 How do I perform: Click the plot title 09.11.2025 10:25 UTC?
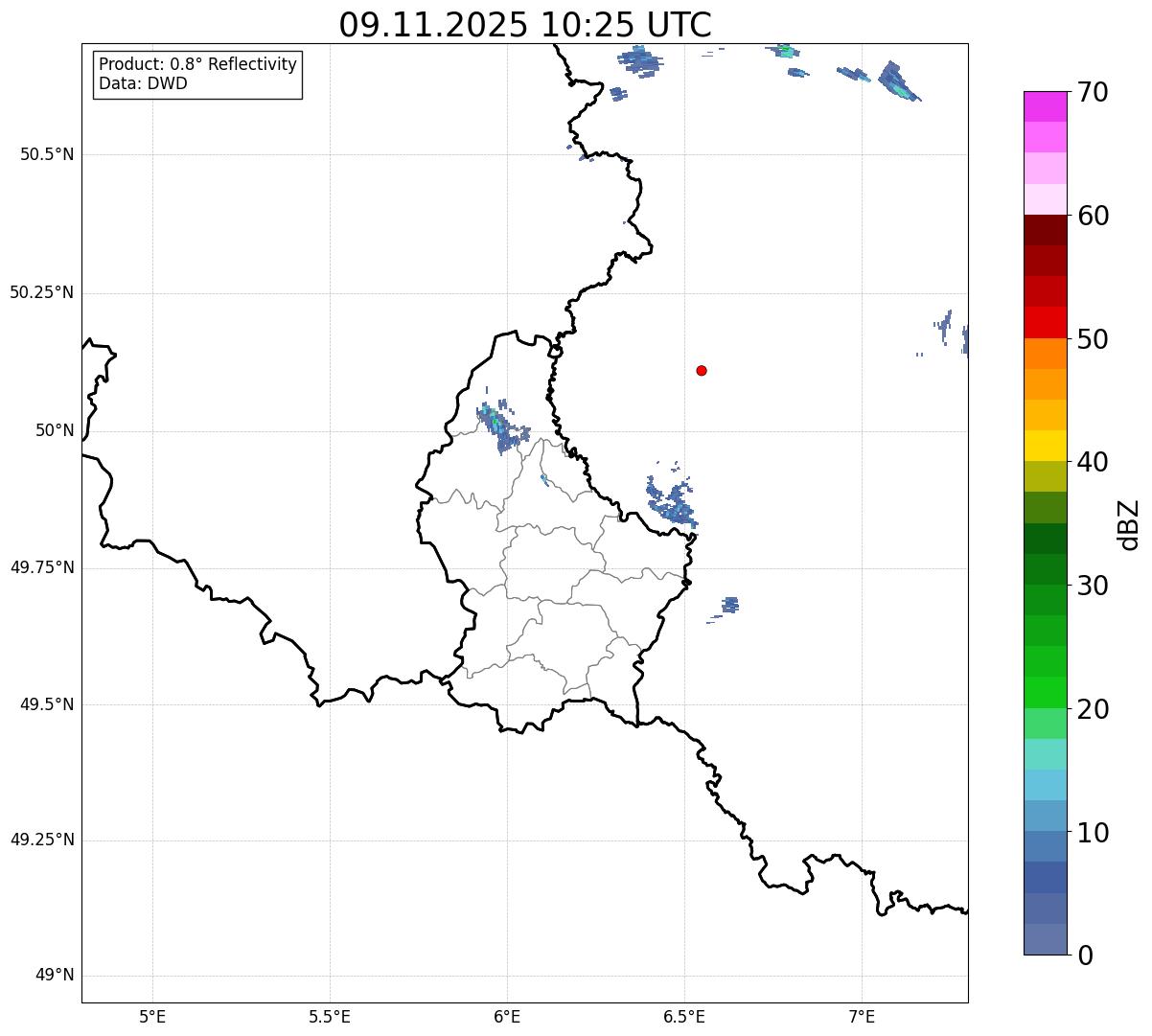click(x=525, y=24)
